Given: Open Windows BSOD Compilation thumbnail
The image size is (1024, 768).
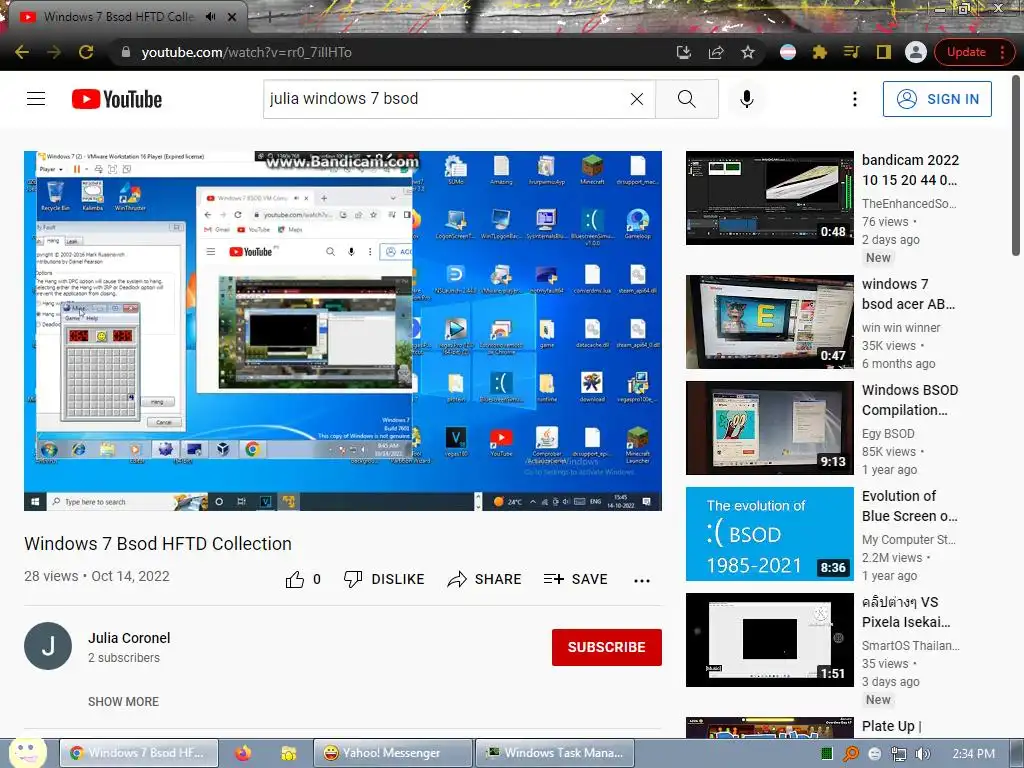Looking at the screenshot, I should [769, 428].
